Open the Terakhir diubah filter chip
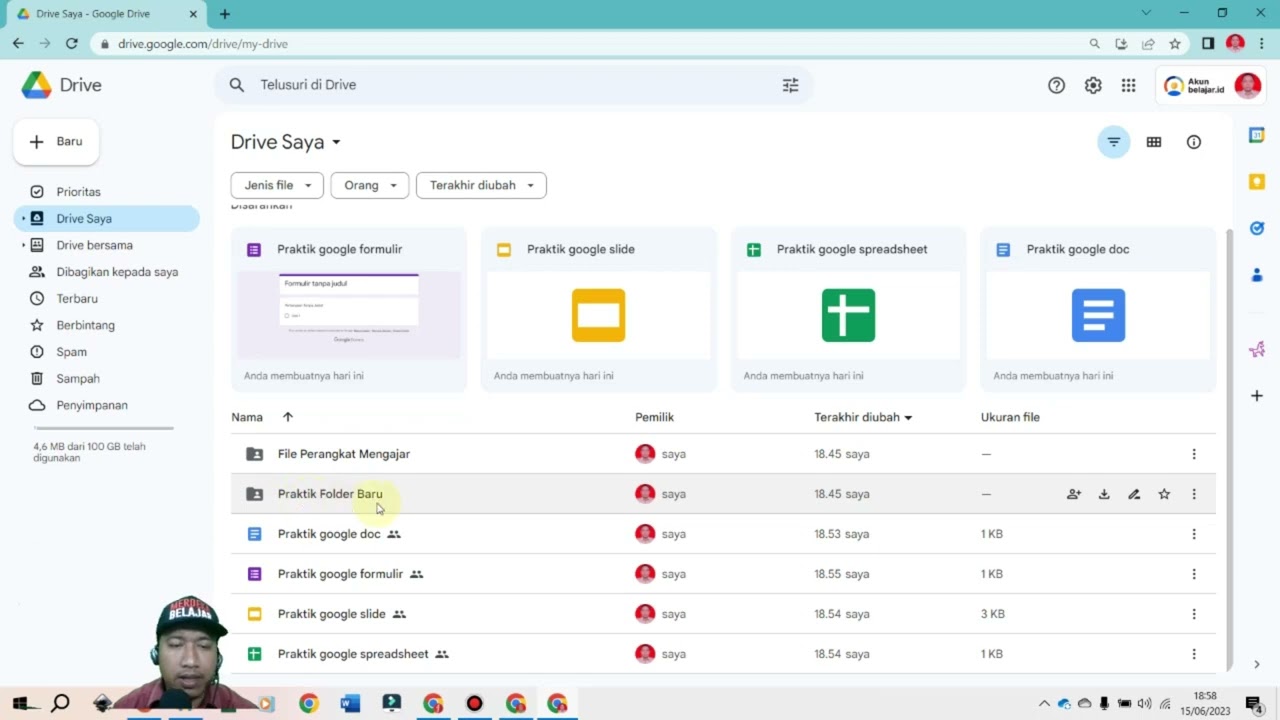This screenshot has width=1280, height=720. pos(481,185)
